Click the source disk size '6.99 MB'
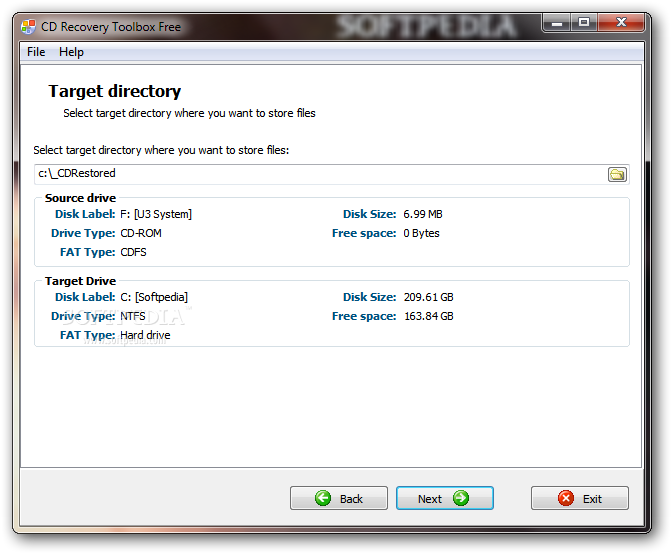Viewport: 672px width, 554px height. (423, 214)
